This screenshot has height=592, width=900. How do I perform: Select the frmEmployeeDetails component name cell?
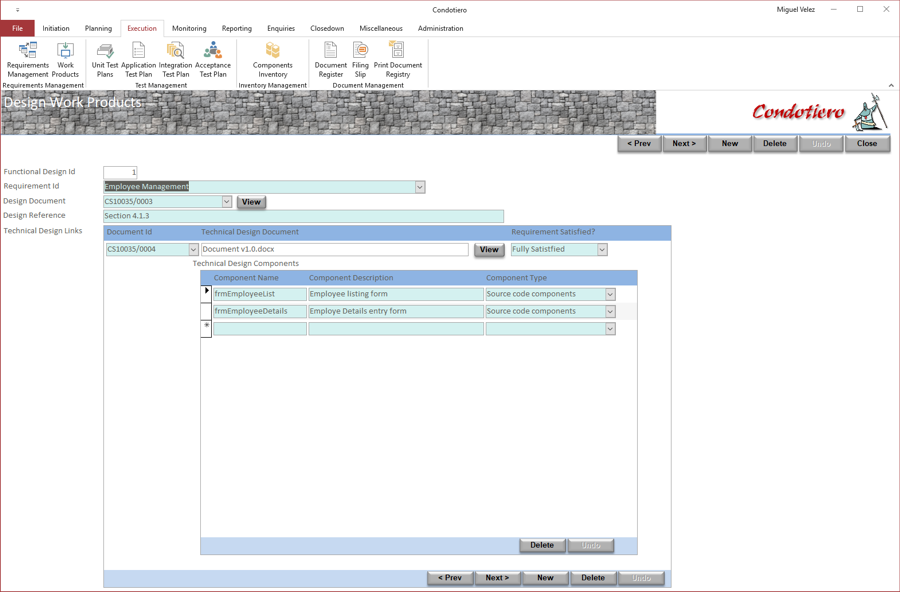[259, 311]
